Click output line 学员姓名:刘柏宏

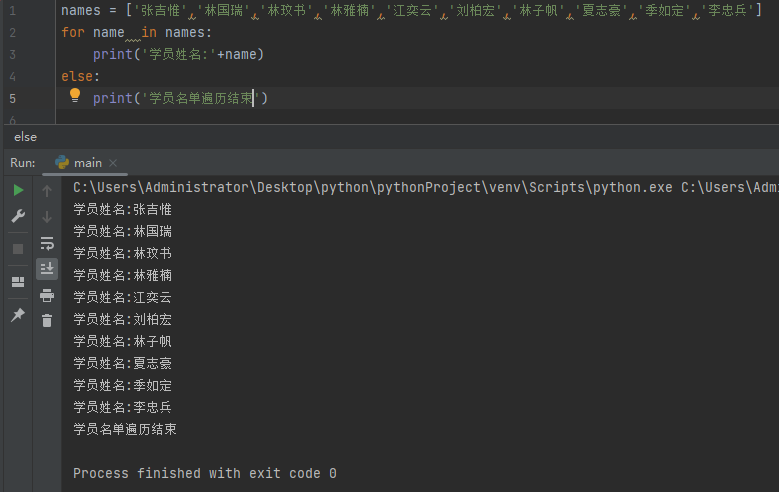(123, 319)
